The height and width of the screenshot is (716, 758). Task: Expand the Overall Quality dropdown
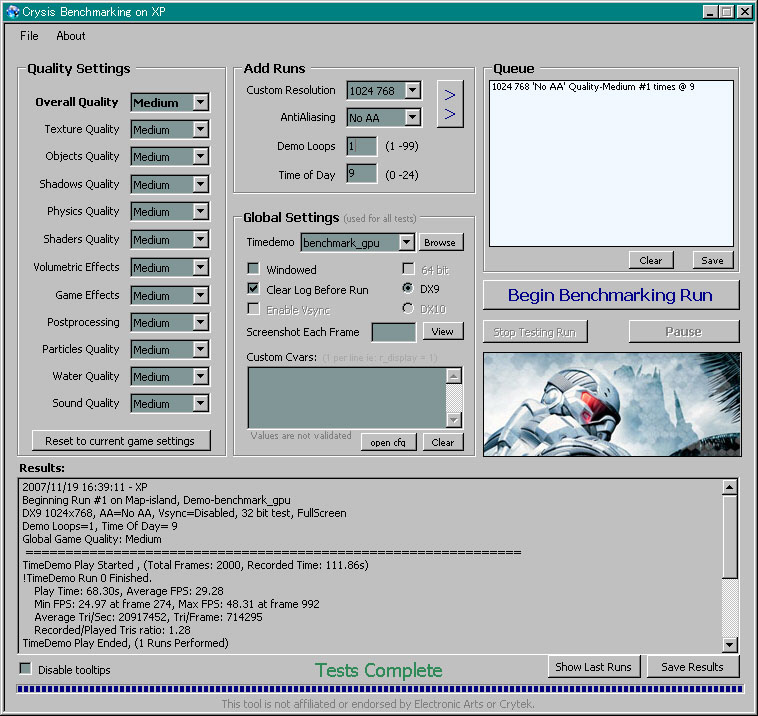click(x=201, y=102)
